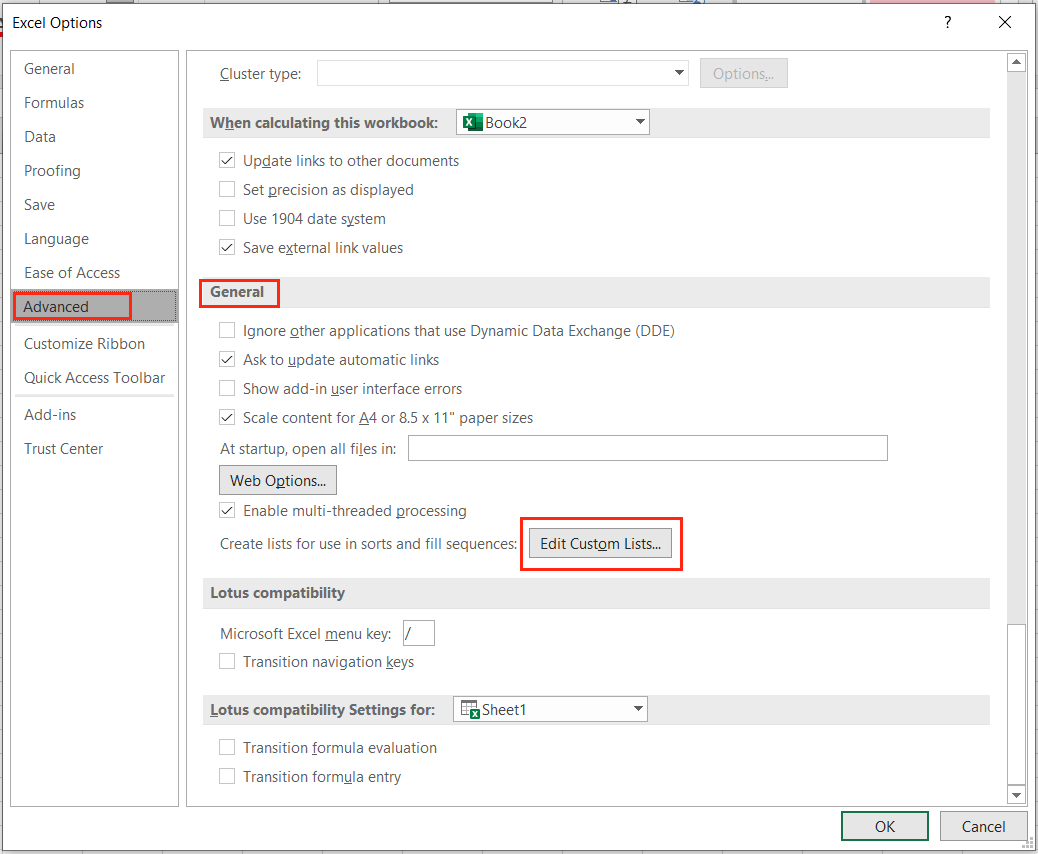Open the Book2 workbook dropdown
The width and height of the screenshot is (1038, 854).
point(553,122)
